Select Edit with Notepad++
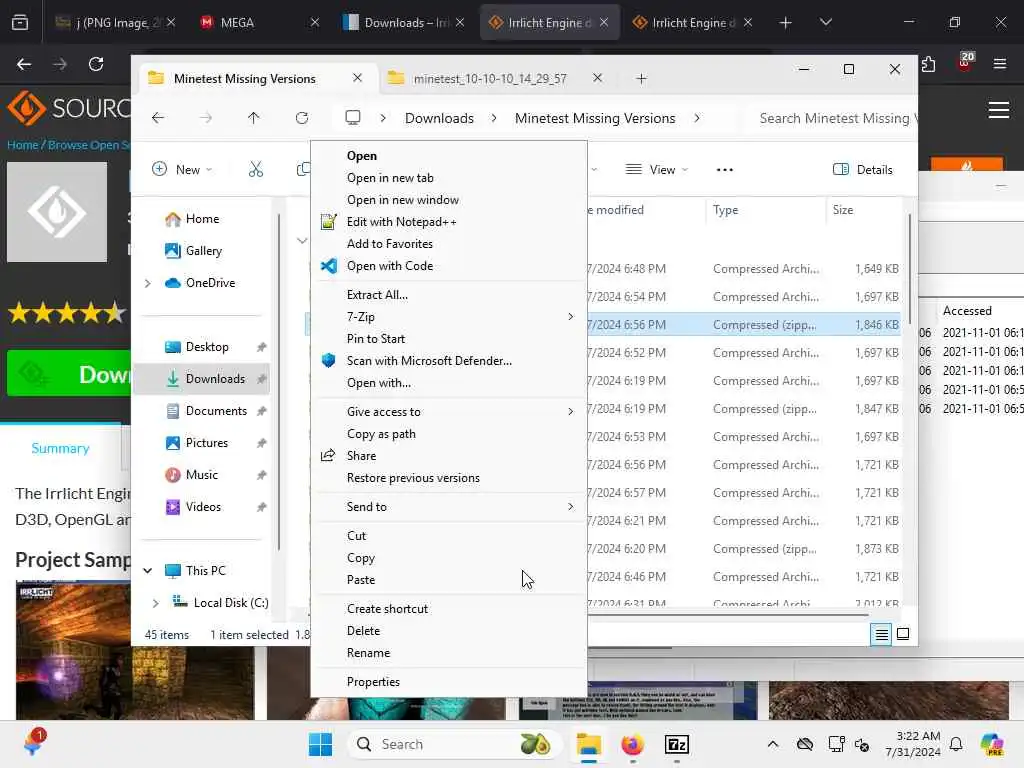 pos(402,222)
